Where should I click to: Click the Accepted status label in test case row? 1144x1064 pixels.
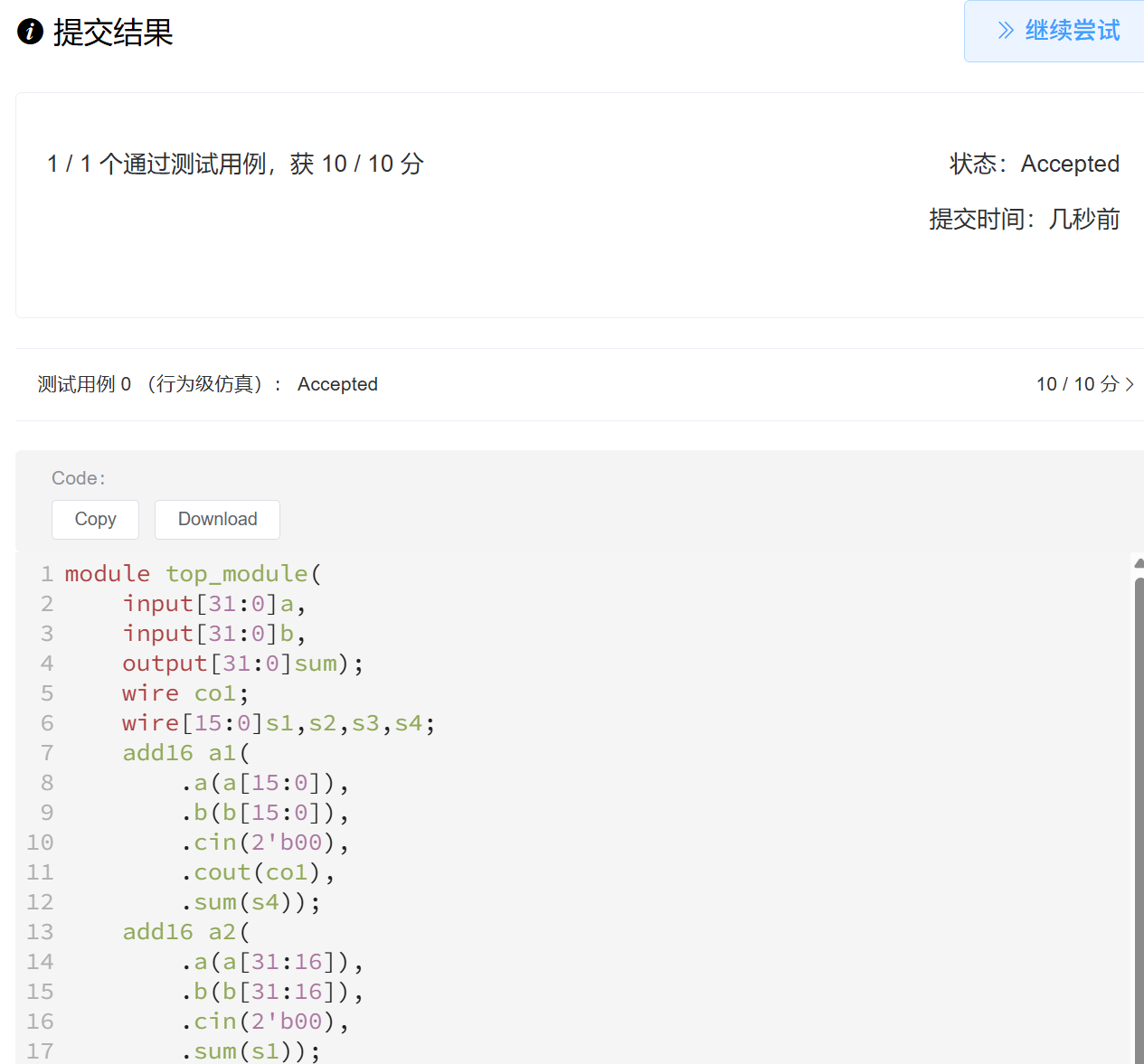tap(337, 384)
